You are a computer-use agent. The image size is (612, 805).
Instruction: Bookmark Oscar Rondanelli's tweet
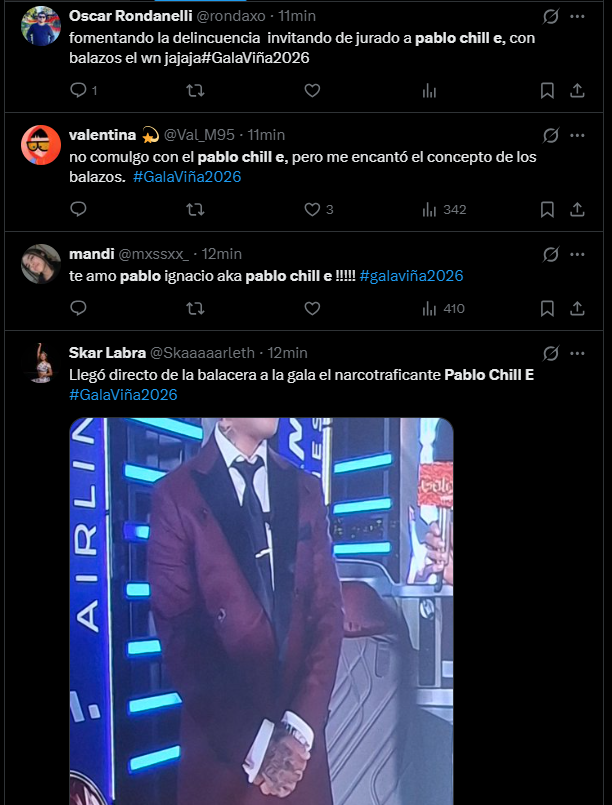pyautogui.click(x=547, y=91)
